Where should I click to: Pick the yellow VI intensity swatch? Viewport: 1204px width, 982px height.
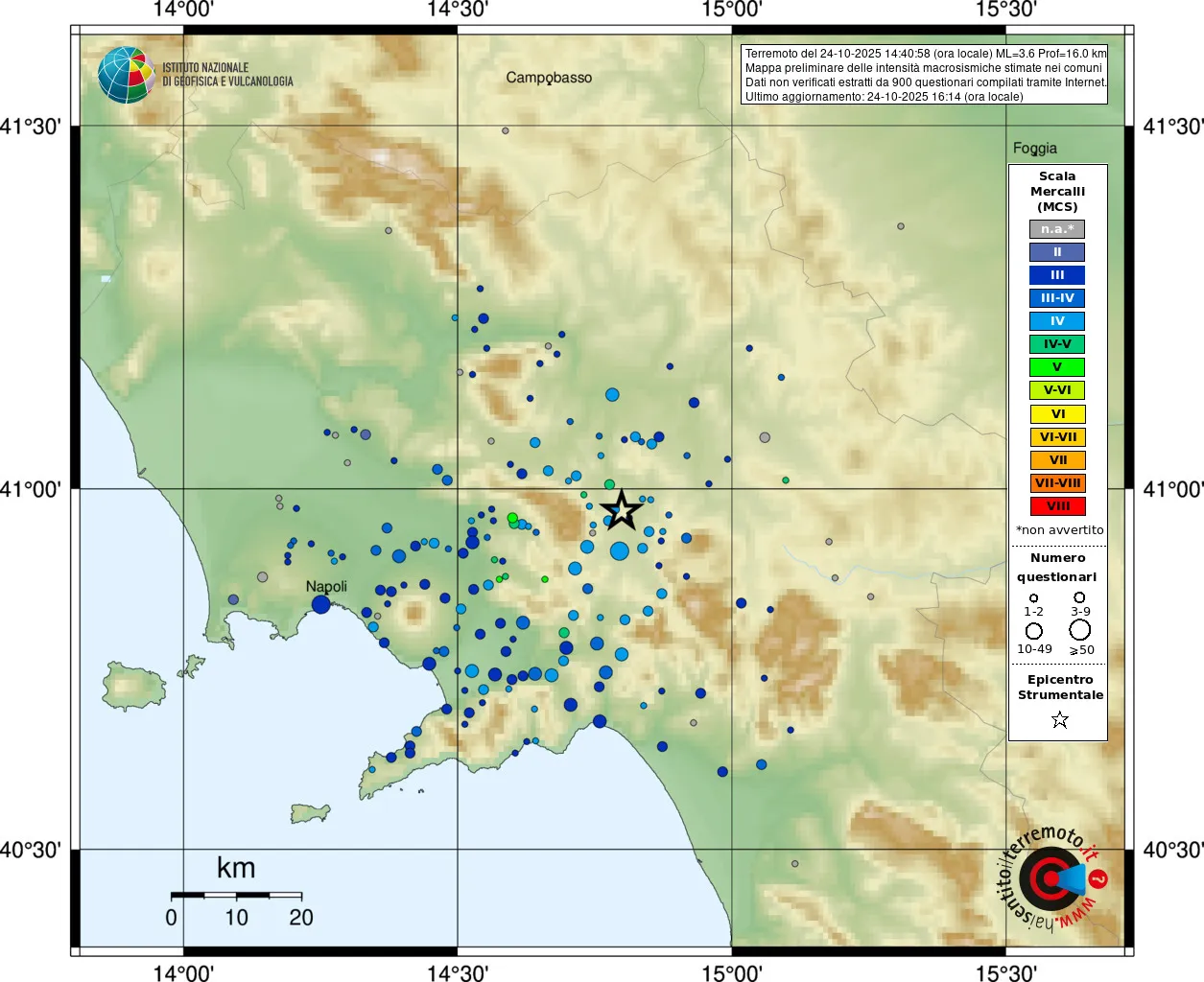(x=1057, y=414)
